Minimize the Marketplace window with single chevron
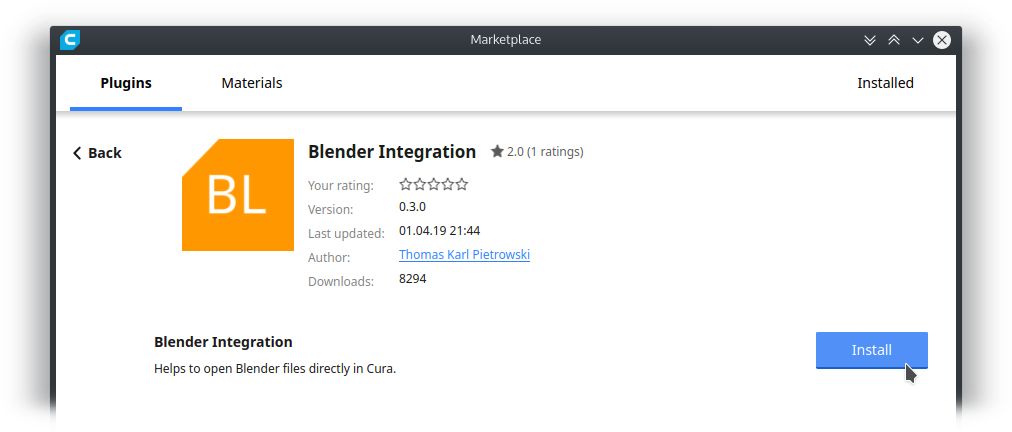The width and height of the screenshot is (1012, 432). (918, 40)
